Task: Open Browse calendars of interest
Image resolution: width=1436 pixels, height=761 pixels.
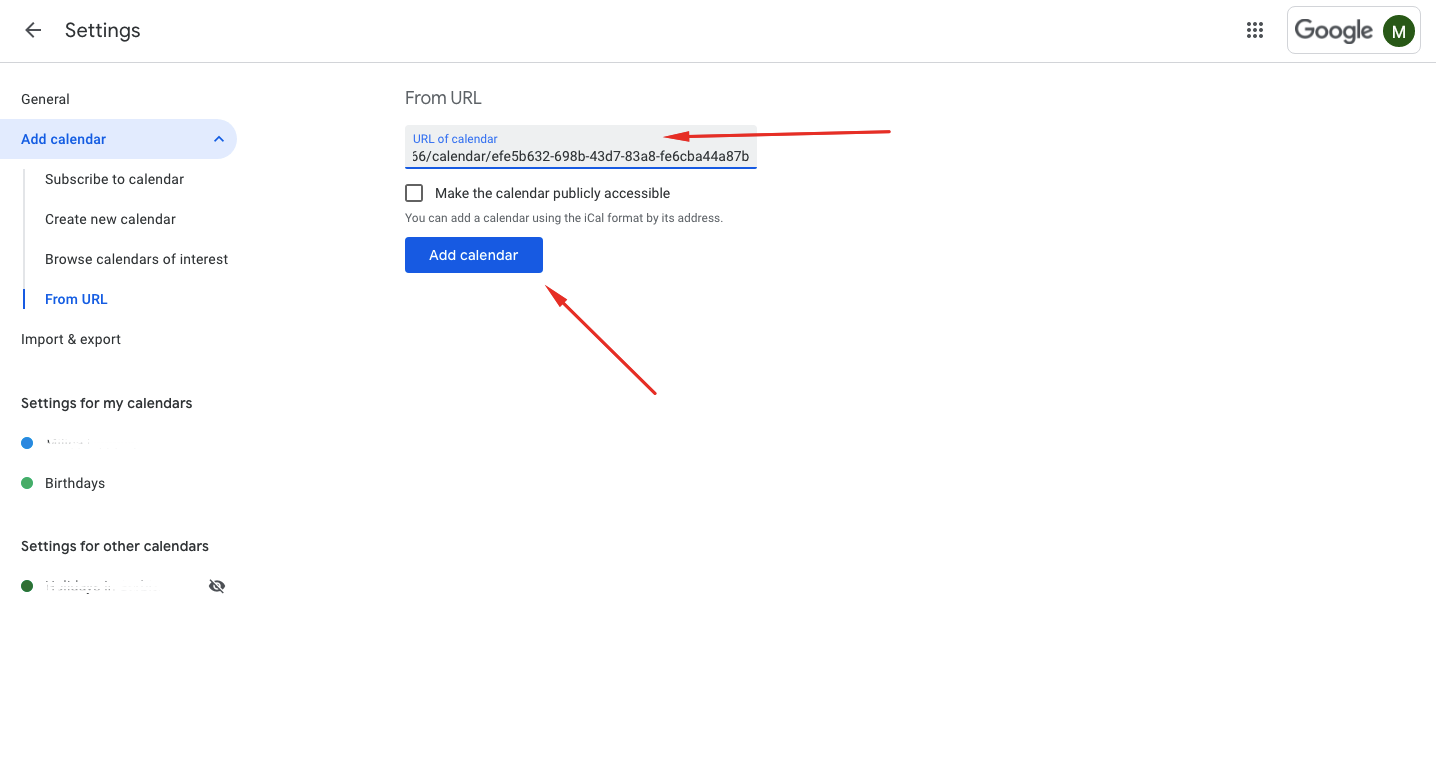Action: [136, 259]
